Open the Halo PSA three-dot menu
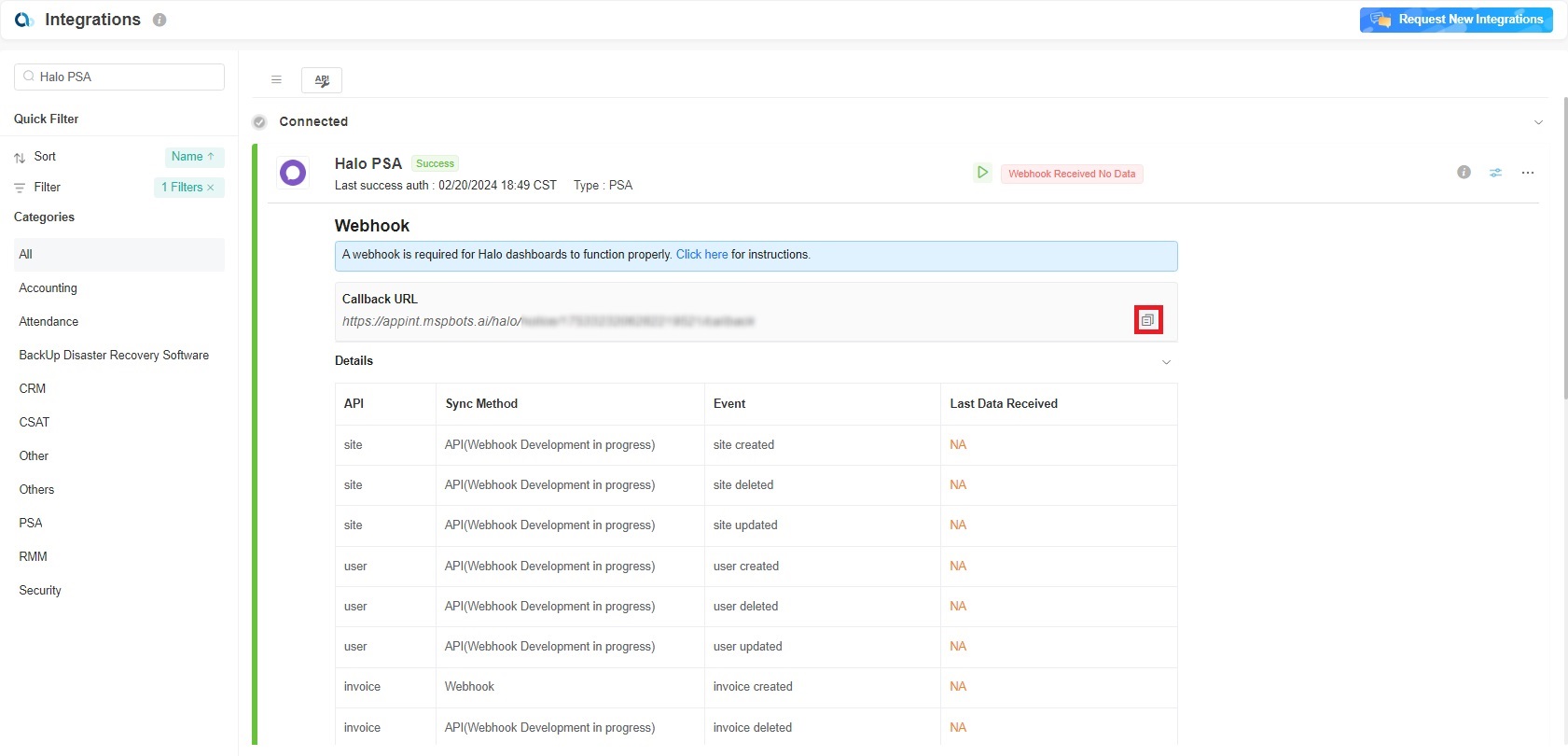The height and width of the screenshot is (756, 1568). (x=1527, y=173)
